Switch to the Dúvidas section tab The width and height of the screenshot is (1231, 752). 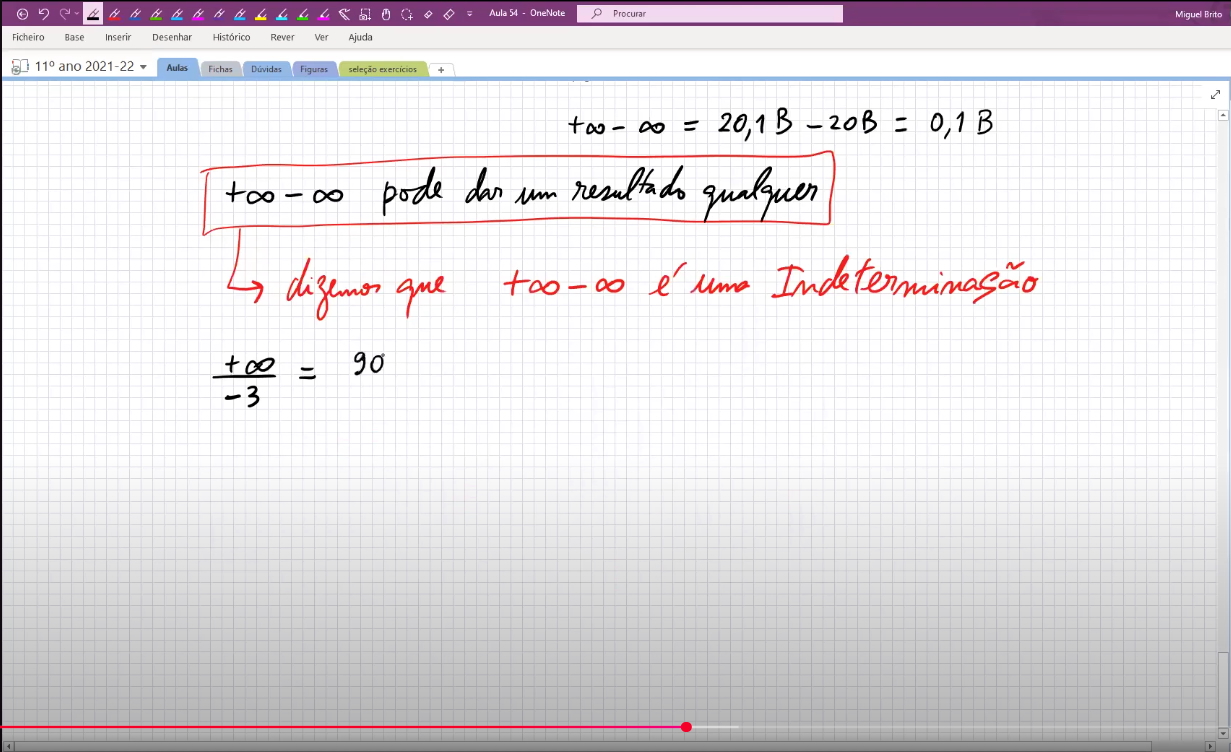click(266, 69)
